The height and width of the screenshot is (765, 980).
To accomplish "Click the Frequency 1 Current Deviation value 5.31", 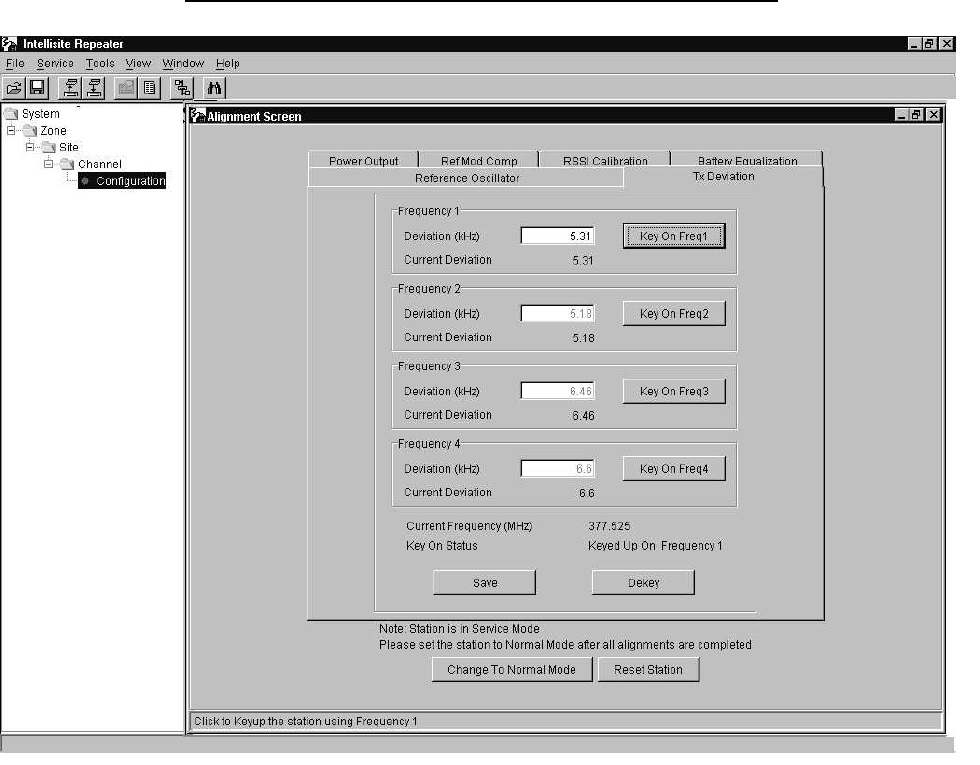I will click(x=582, y=261).
